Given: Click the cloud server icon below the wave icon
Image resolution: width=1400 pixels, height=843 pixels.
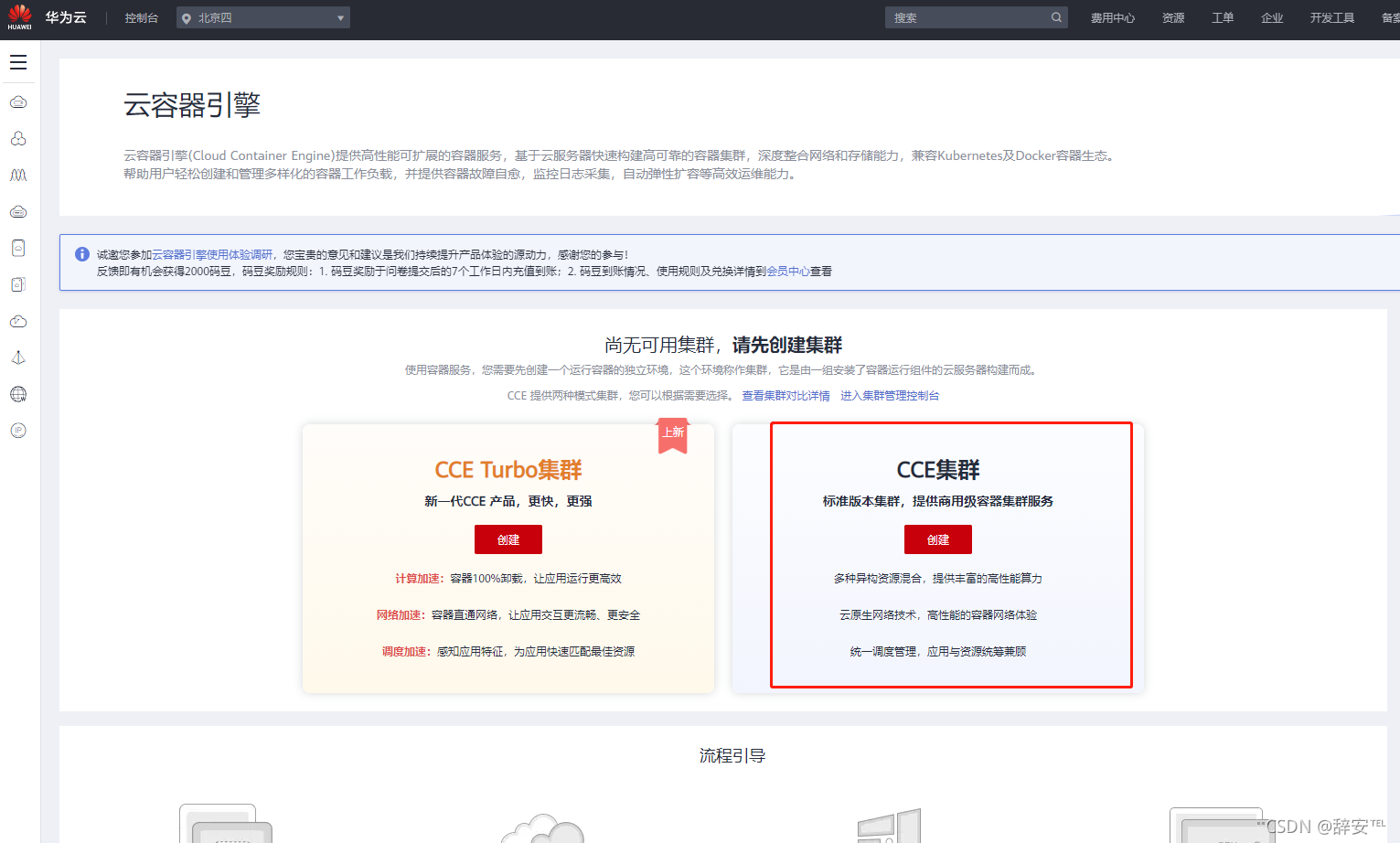Looking at the screenshot, I should pyautogui.click(x=18, y=212).
